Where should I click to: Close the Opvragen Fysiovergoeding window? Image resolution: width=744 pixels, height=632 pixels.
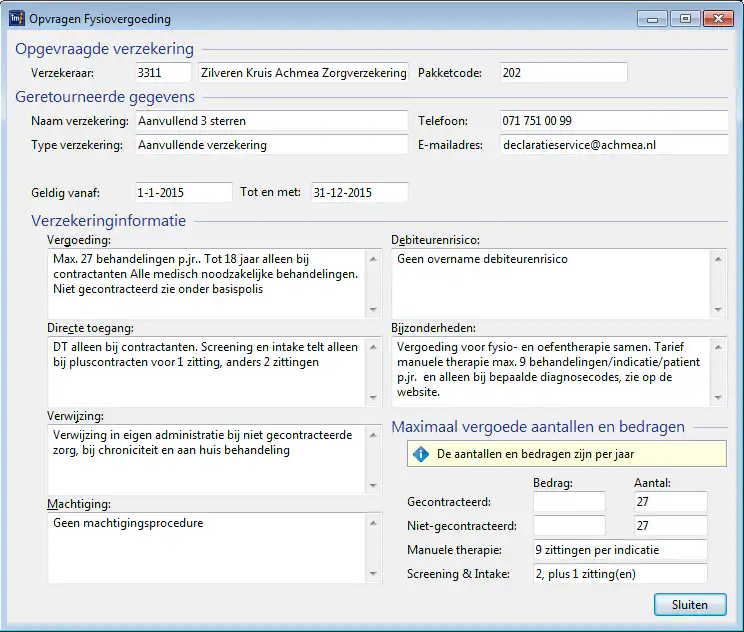pyautogui.click(x=716, y=19)
